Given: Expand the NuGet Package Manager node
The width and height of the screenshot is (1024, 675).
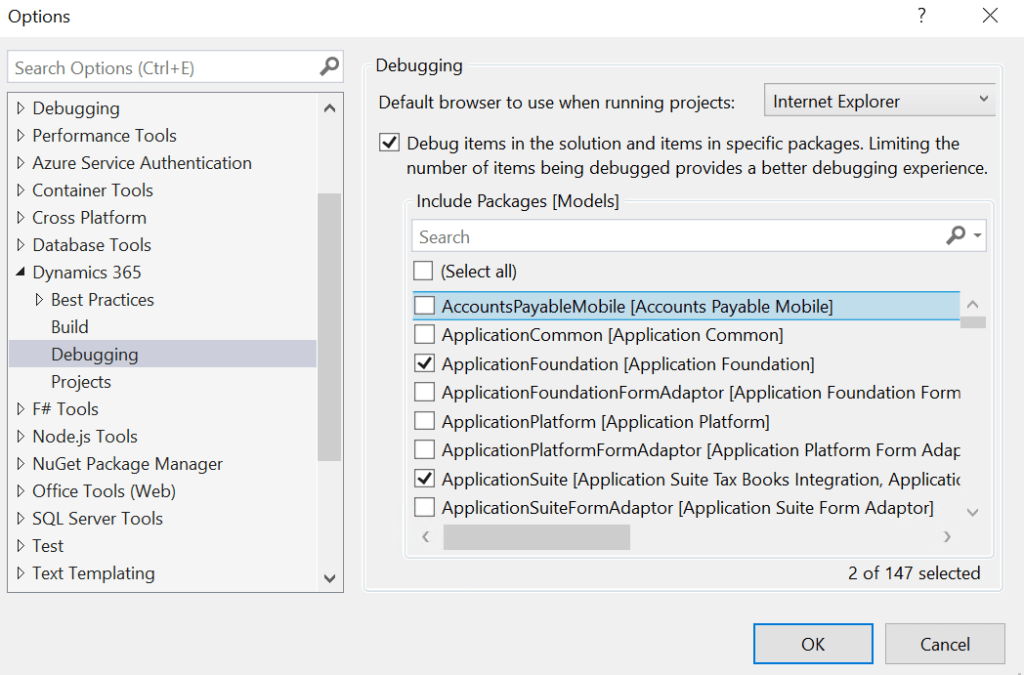Looking at the screenshot, I should (x=21, y=464).
